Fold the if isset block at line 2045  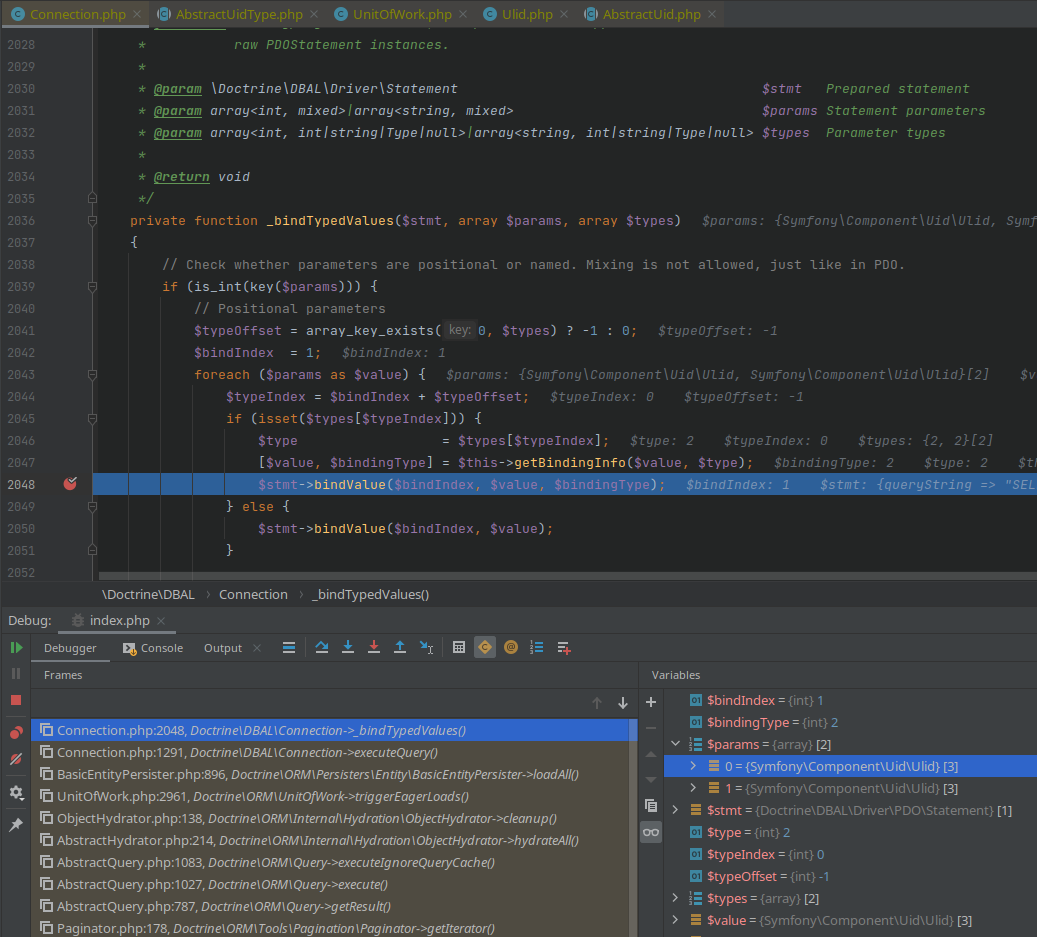pyautogui.click(x=93, y=419)
